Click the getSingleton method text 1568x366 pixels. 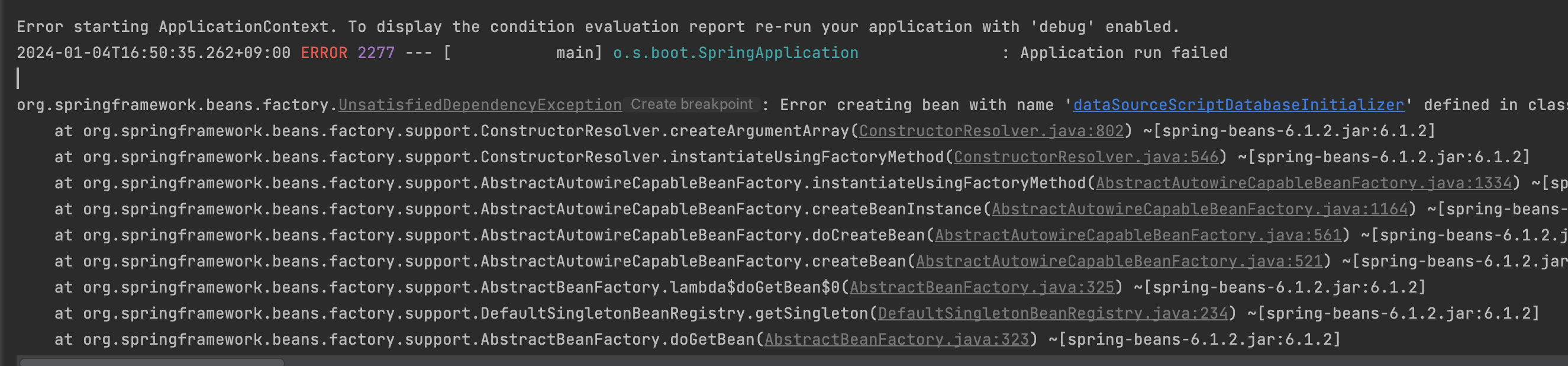point(811,314)
